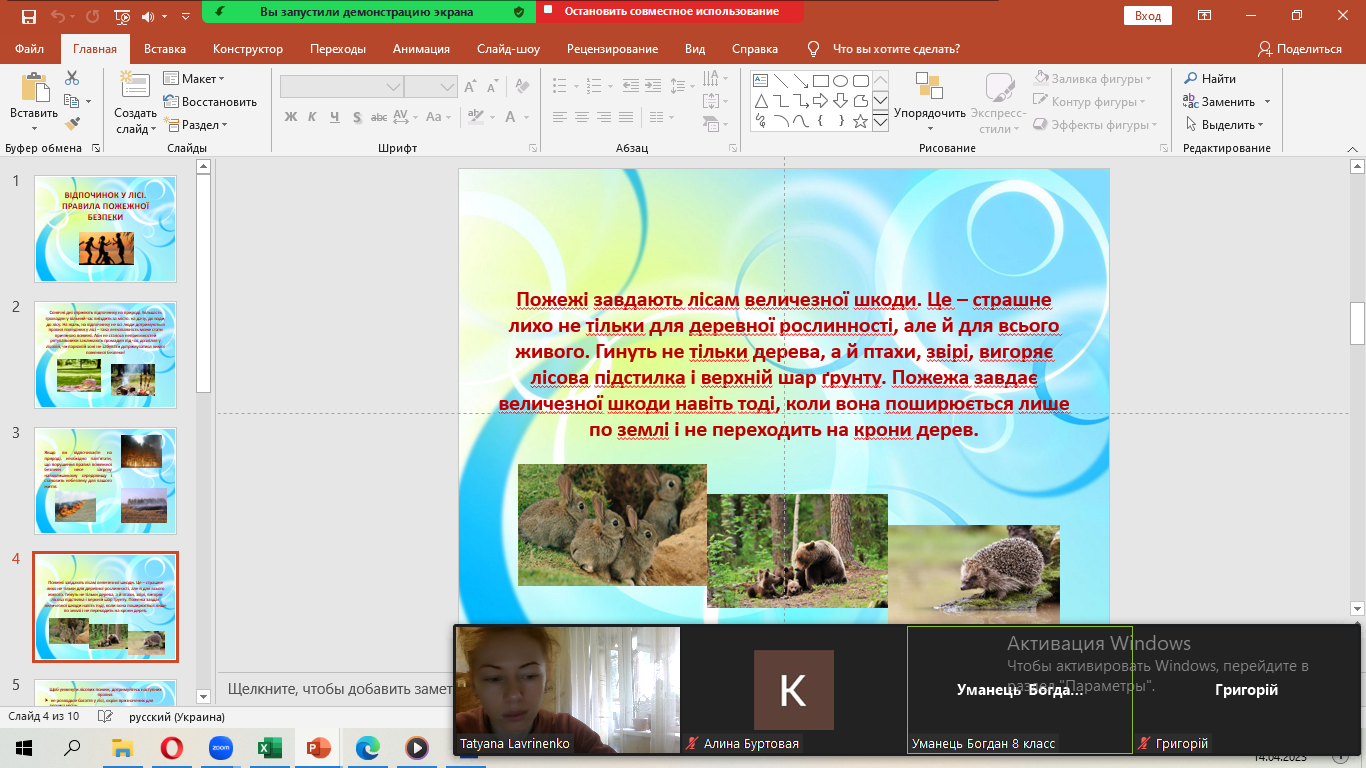Click the Найти search icon
Image resolution: width=1366 pixels, height=768 pixels.
pos(1191,78)
